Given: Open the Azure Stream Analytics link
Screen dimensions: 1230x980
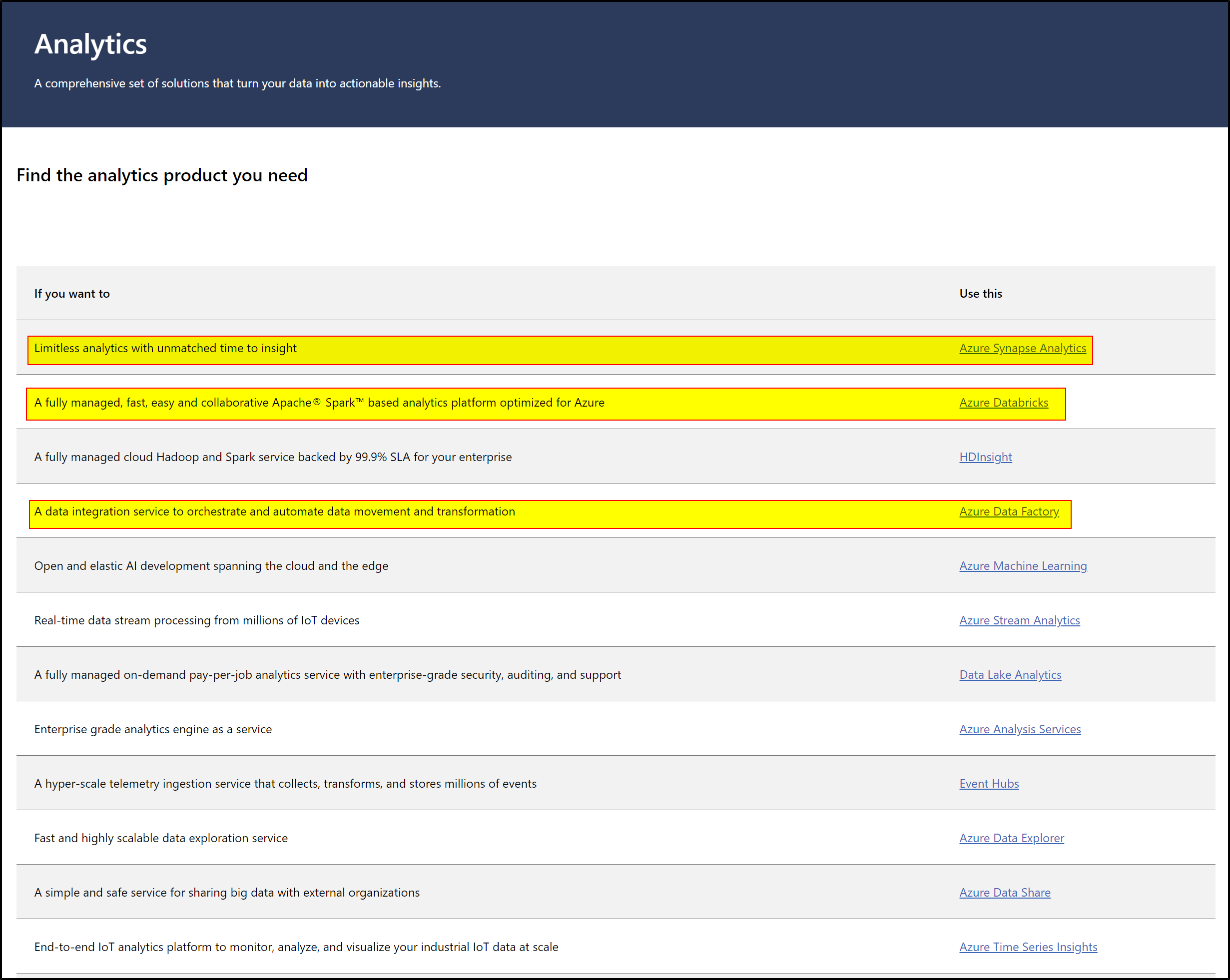Looking at the screenshot, I should pos(1020,620).
